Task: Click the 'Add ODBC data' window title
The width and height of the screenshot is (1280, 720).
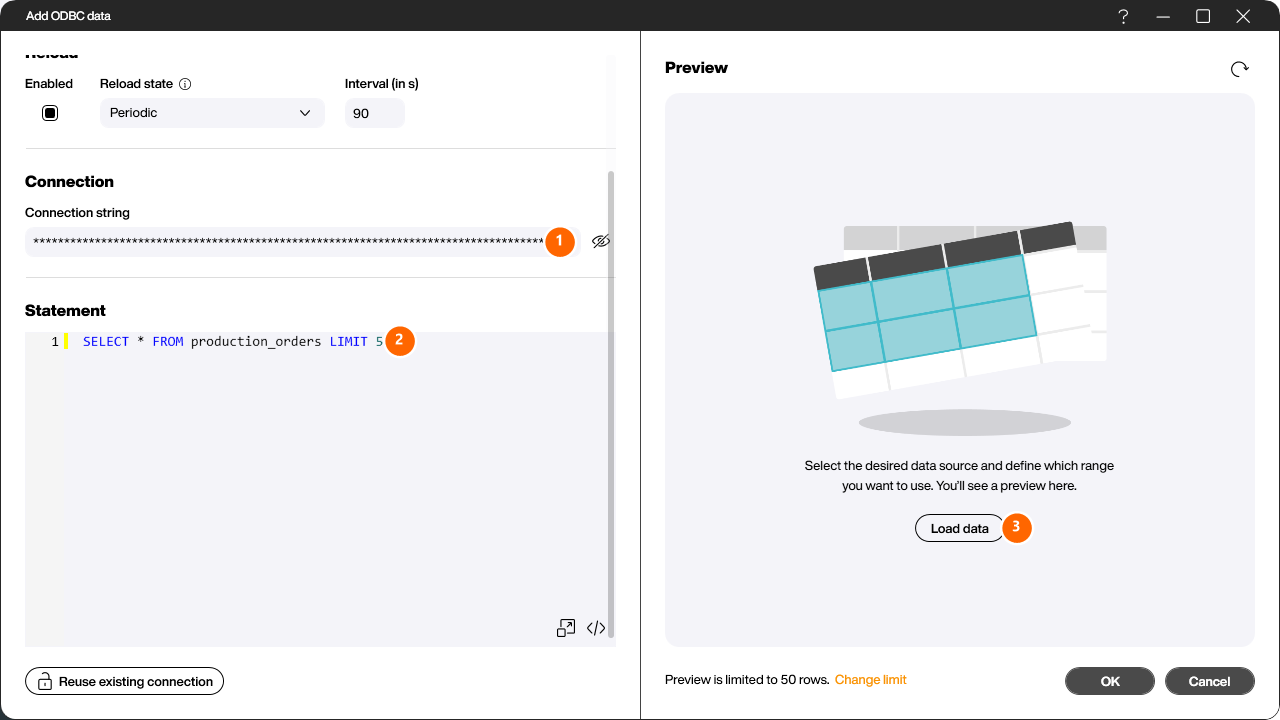Action: 68,16
